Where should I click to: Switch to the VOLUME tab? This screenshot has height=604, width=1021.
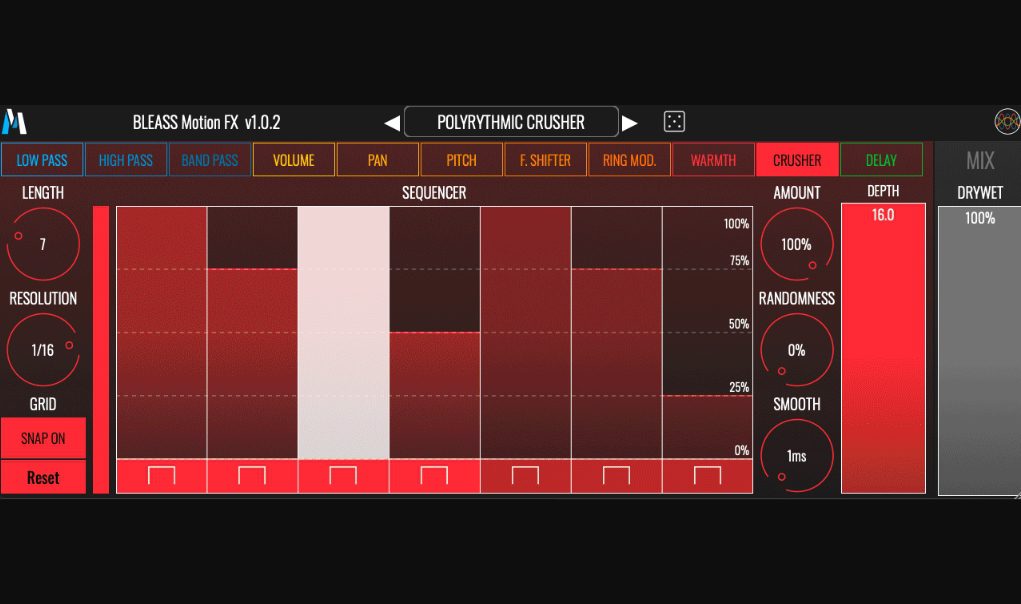coord(294,160)
